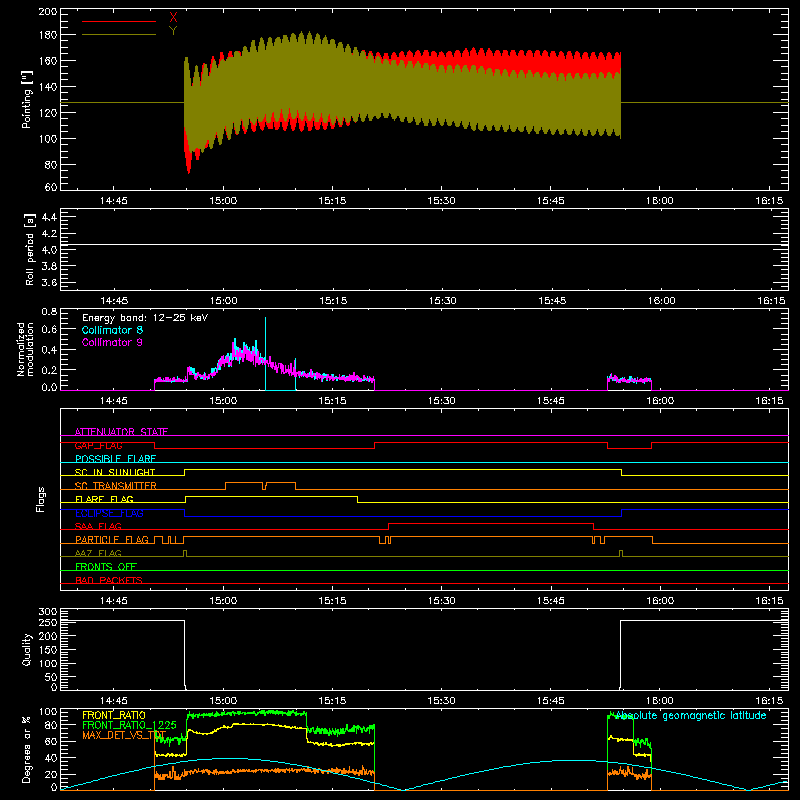Click the ATTENUATOR_STATE flag label

[x=121, y=432]
